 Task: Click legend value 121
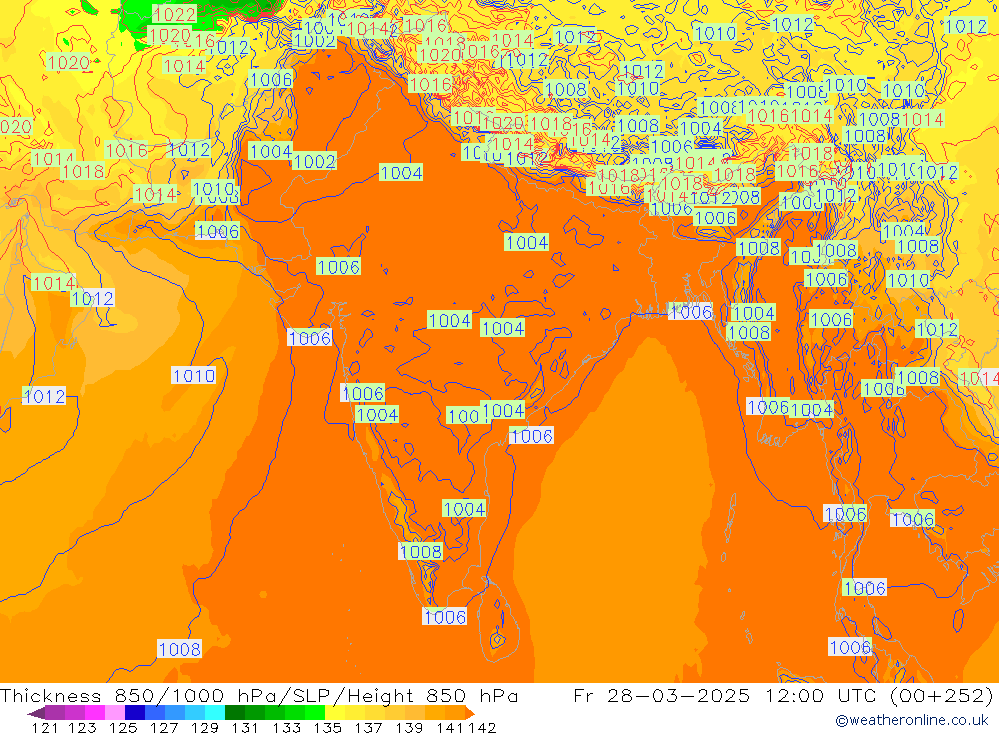click(45, 727)
